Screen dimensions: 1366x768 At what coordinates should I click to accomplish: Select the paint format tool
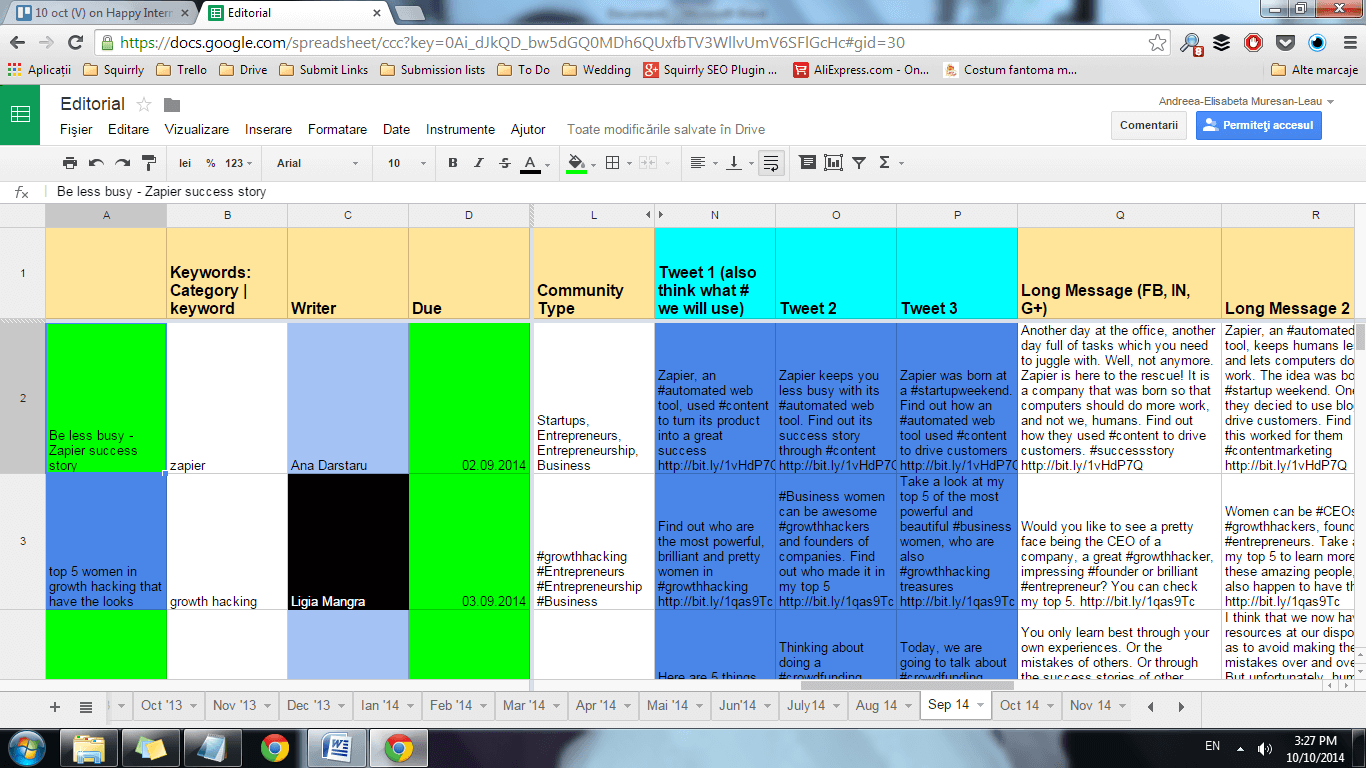(x=149, y=163)
